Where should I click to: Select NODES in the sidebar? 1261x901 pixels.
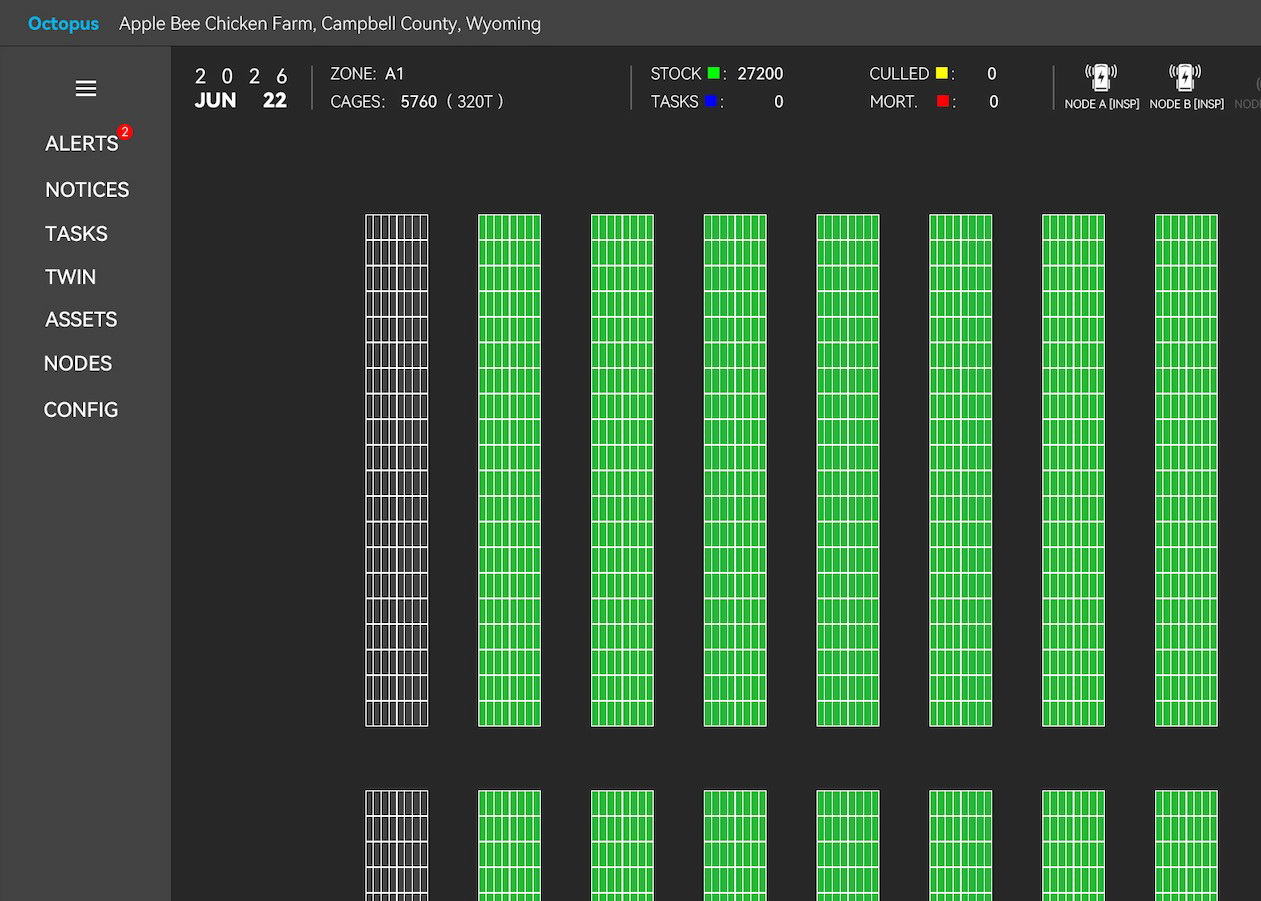pos(78,364)
